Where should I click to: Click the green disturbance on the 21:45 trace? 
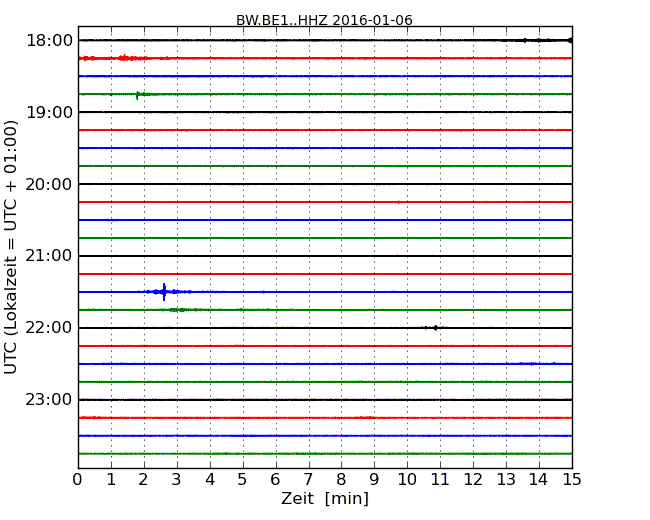click(x=177, y=310)
